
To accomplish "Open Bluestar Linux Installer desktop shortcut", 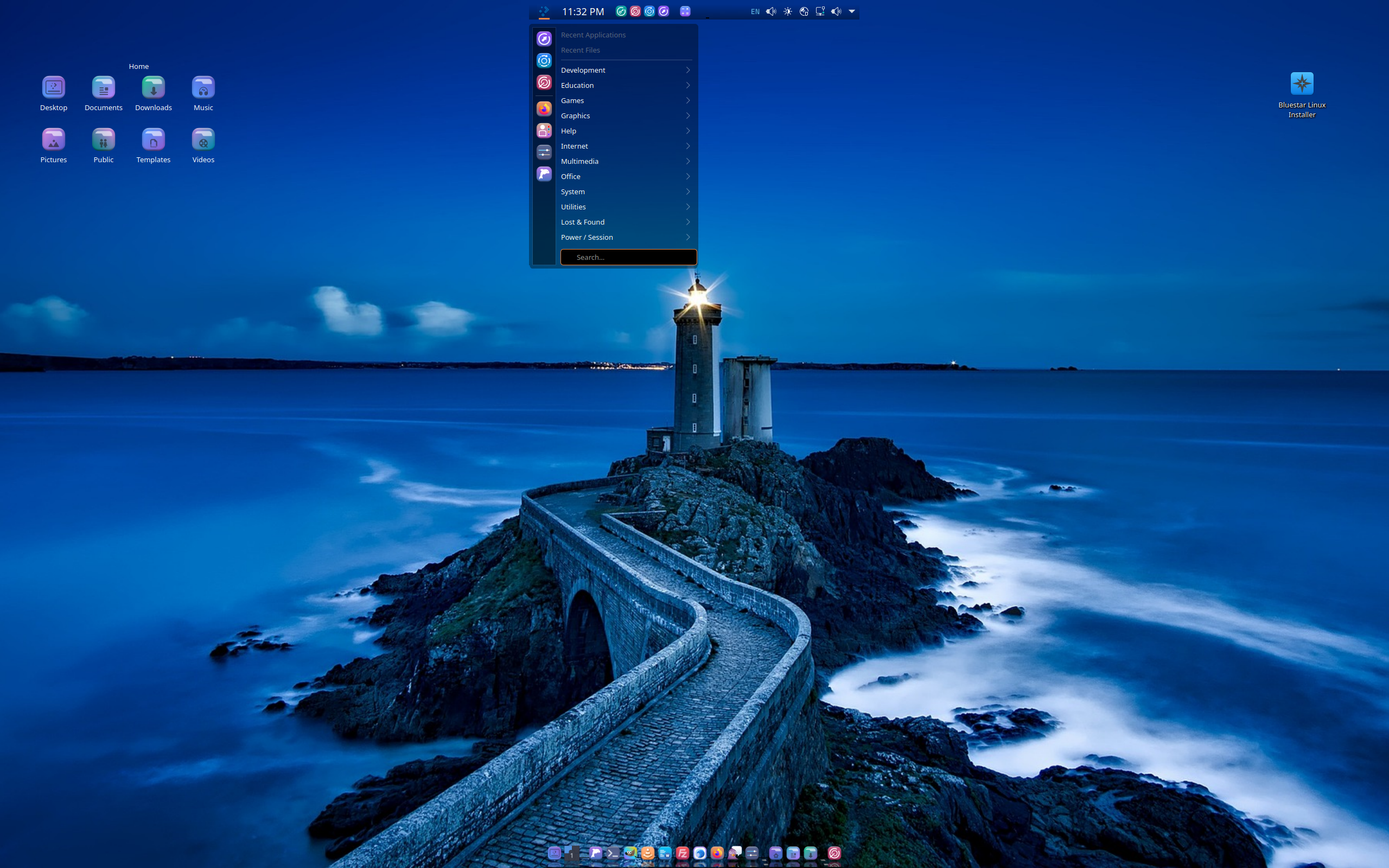I will (x=1301, y=85).
